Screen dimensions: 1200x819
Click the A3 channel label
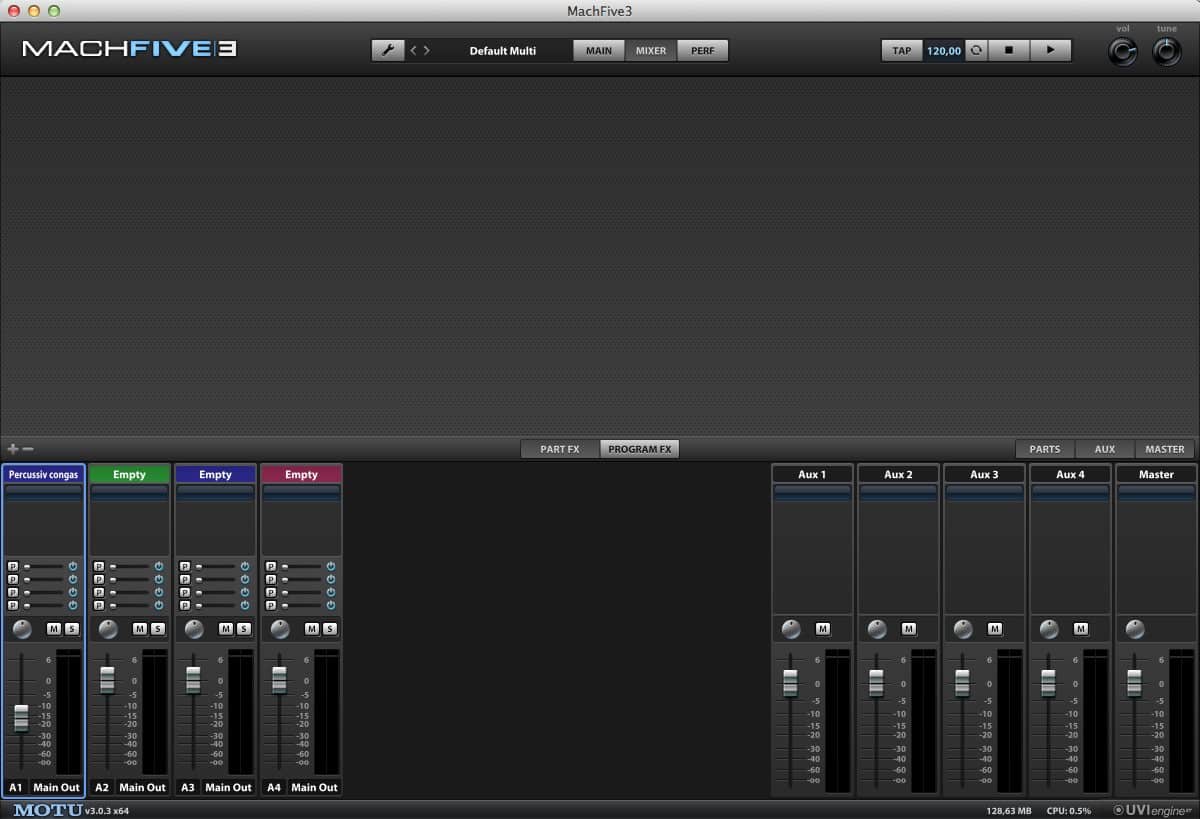[x=188, y=787]
